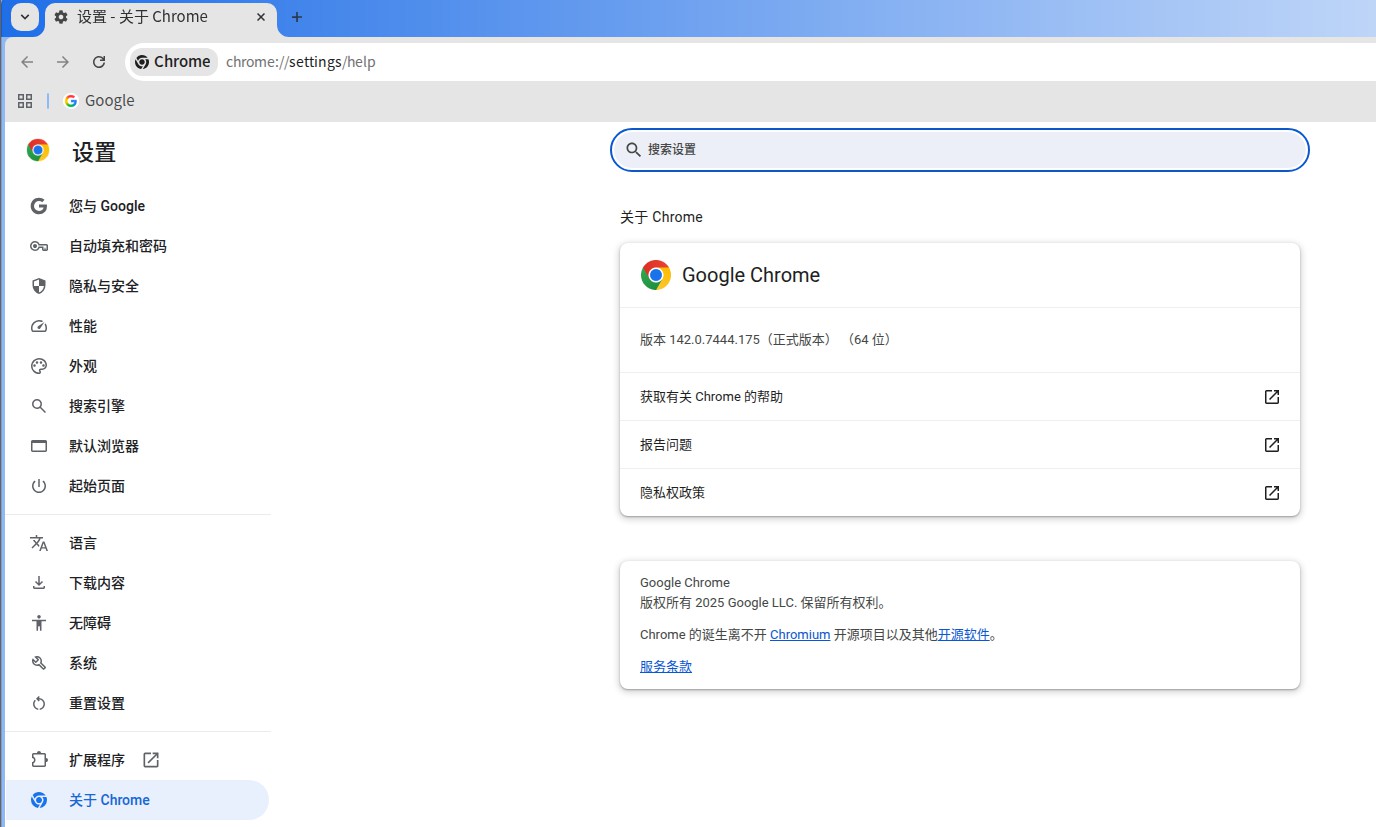Open the Chromium link
1376x827 pixels.
coord(800,635)
